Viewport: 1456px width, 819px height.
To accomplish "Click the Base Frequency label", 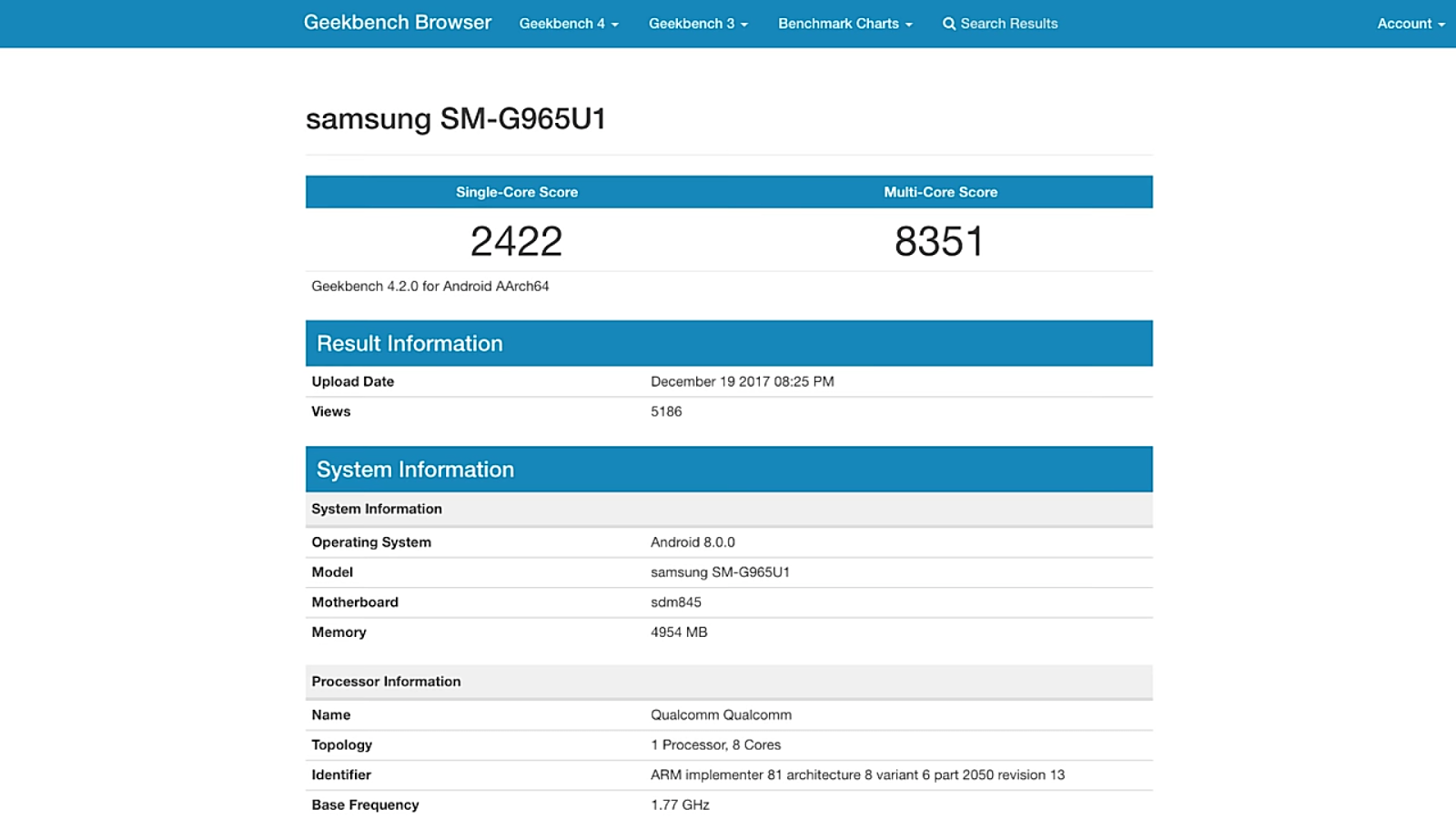I will click(365, 805).
